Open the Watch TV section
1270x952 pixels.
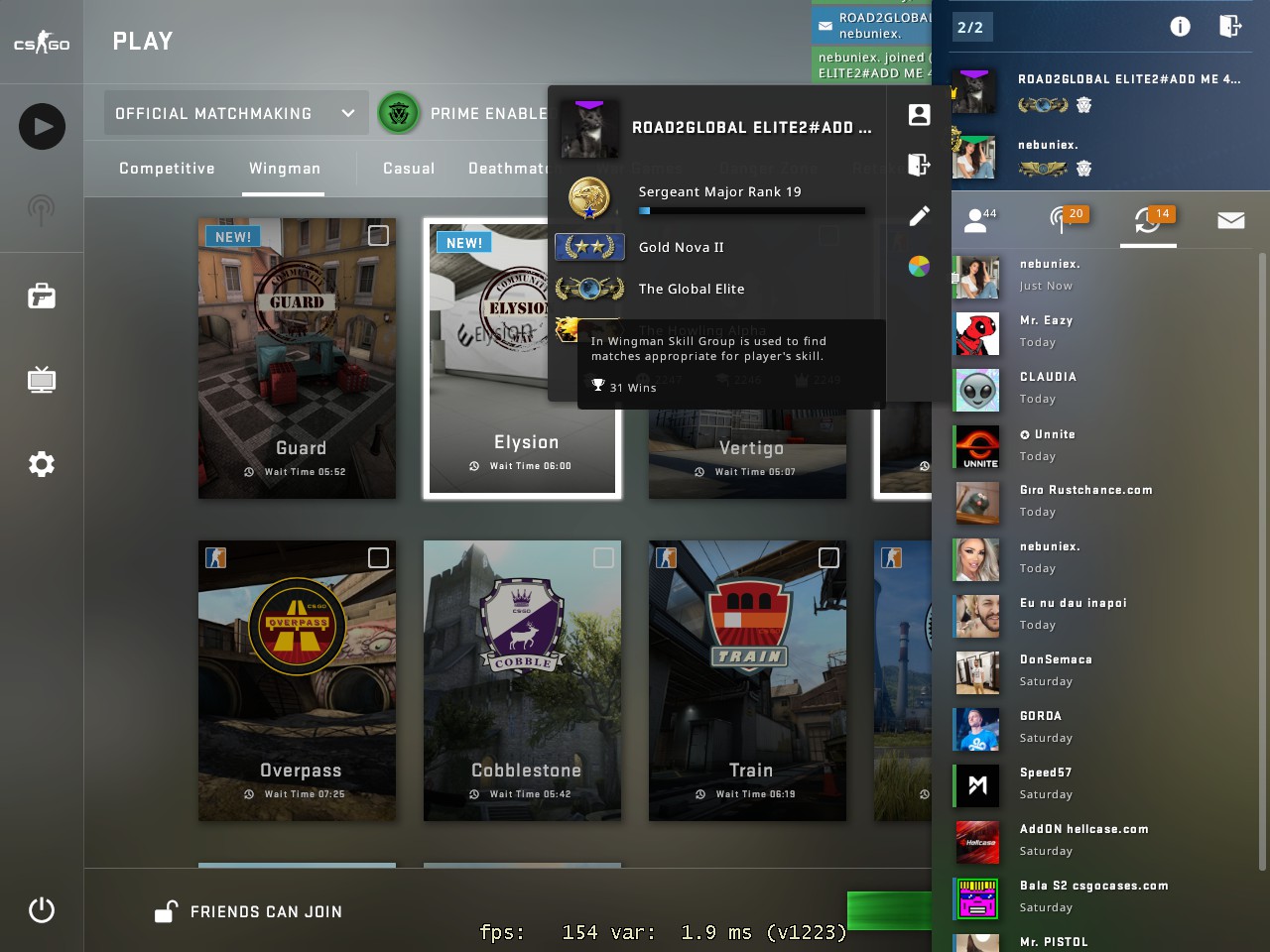(42, 380)
